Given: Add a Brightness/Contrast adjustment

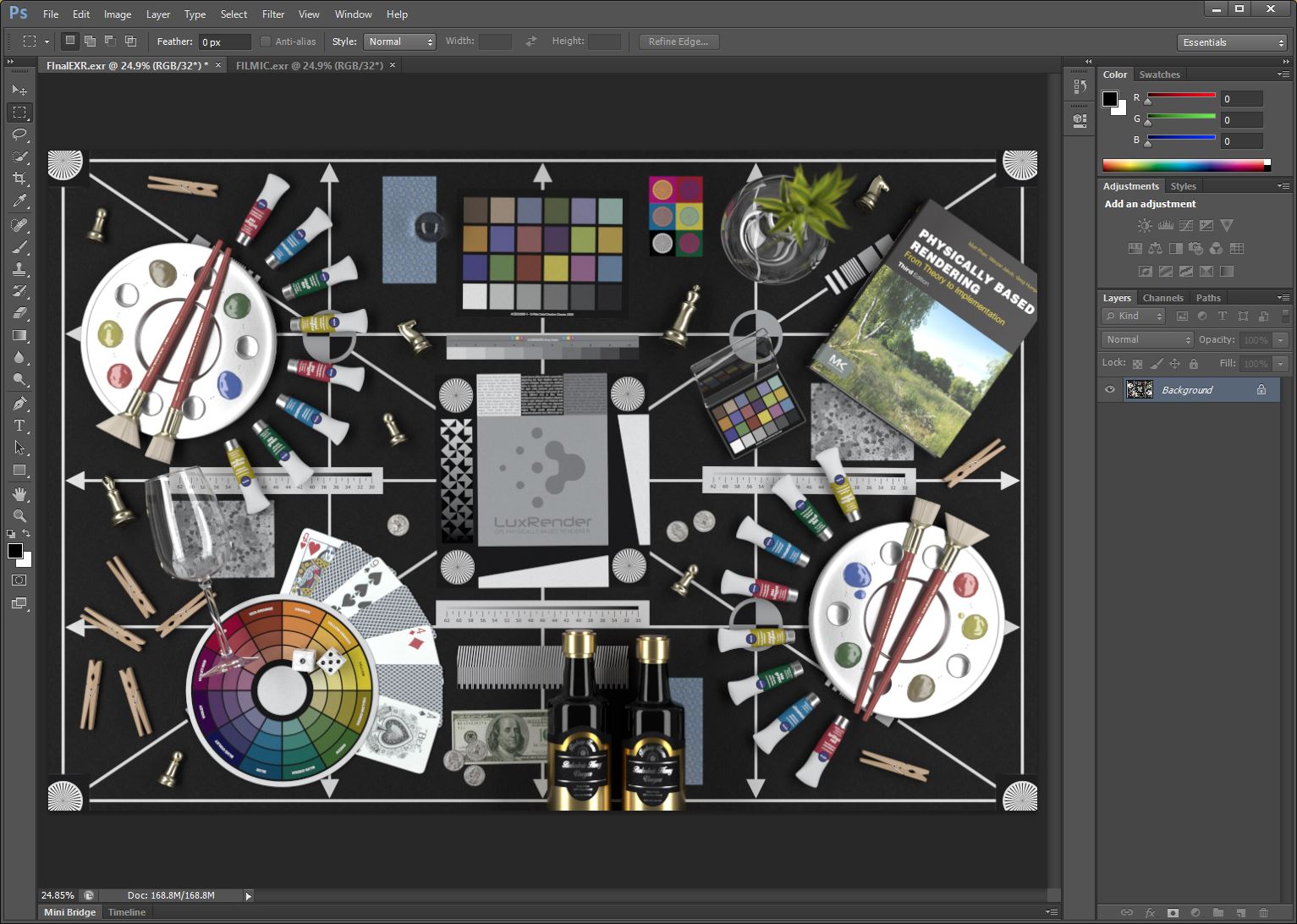Looking at the screenshot, I should (x=1144, y=226).
